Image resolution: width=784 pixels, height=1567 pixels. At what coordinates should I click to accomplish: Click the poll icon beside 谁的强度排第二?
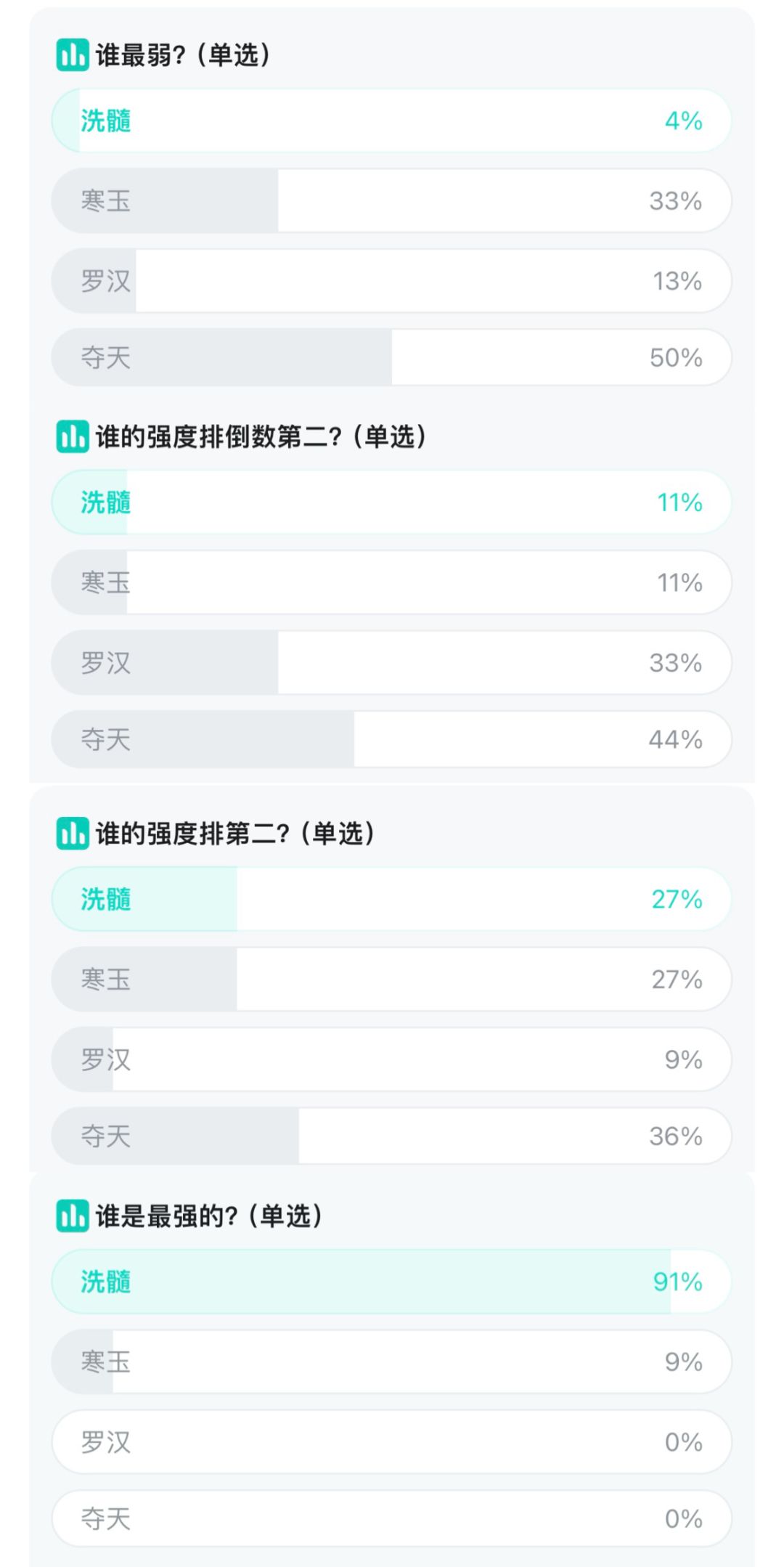tap(73, 834)
